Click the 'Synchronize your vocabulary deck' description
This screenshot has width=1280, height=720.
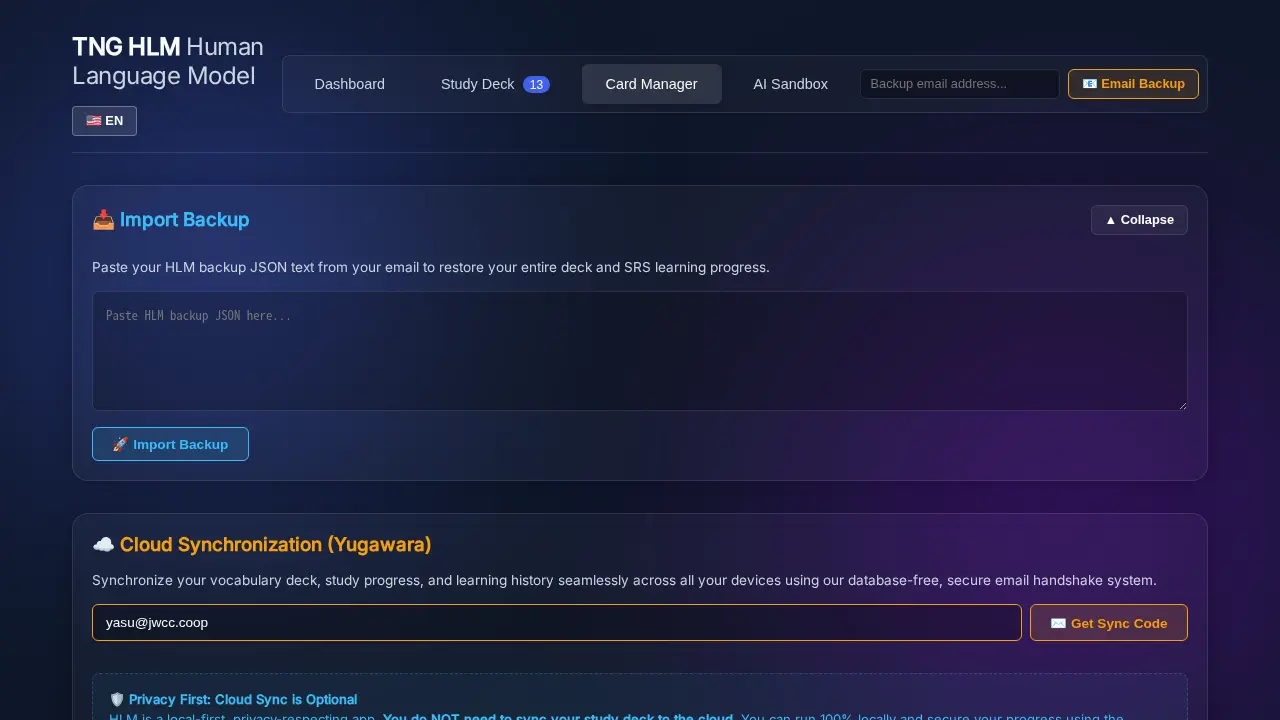[624, 580]
